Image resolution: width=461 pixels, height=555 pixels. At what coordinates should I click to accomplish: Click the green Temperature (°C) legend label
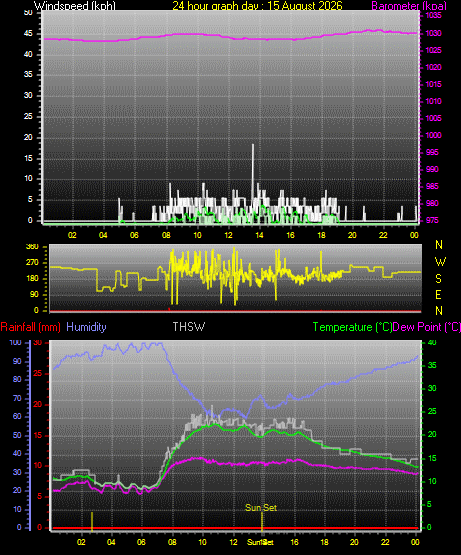coord(352,327)
